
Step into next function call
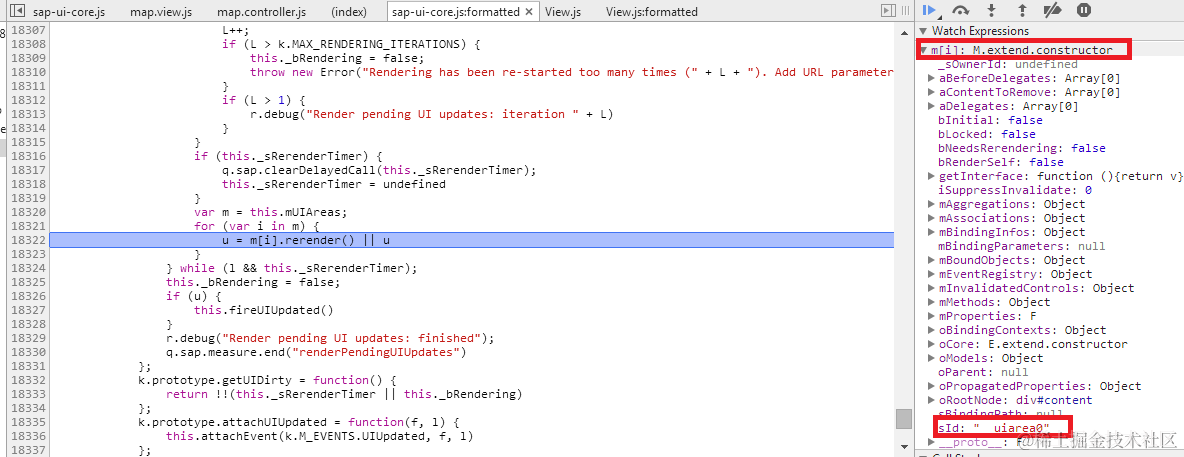991,11
